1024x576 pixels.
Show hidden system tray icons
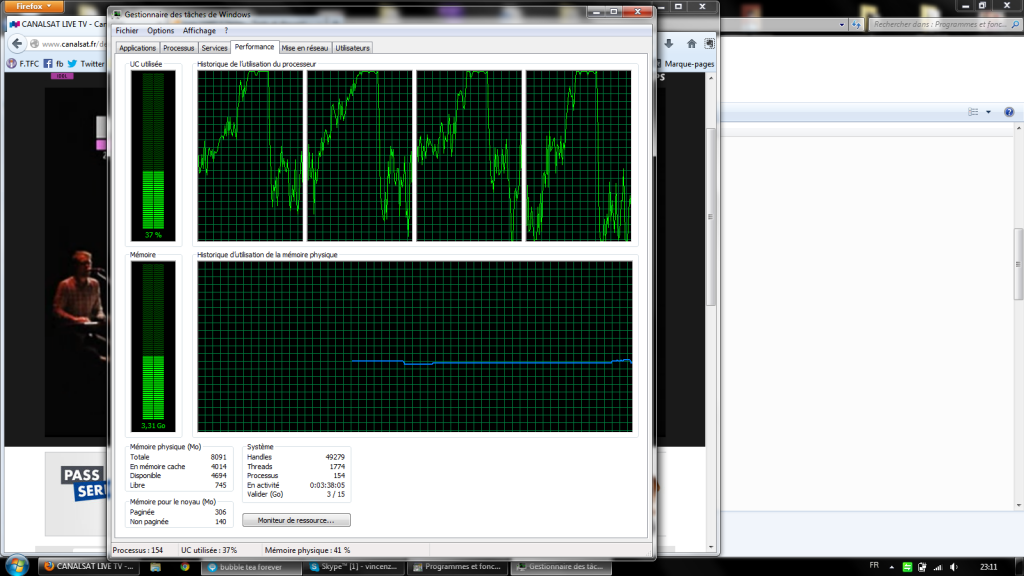pyautogui.click(x=892, y=566)
